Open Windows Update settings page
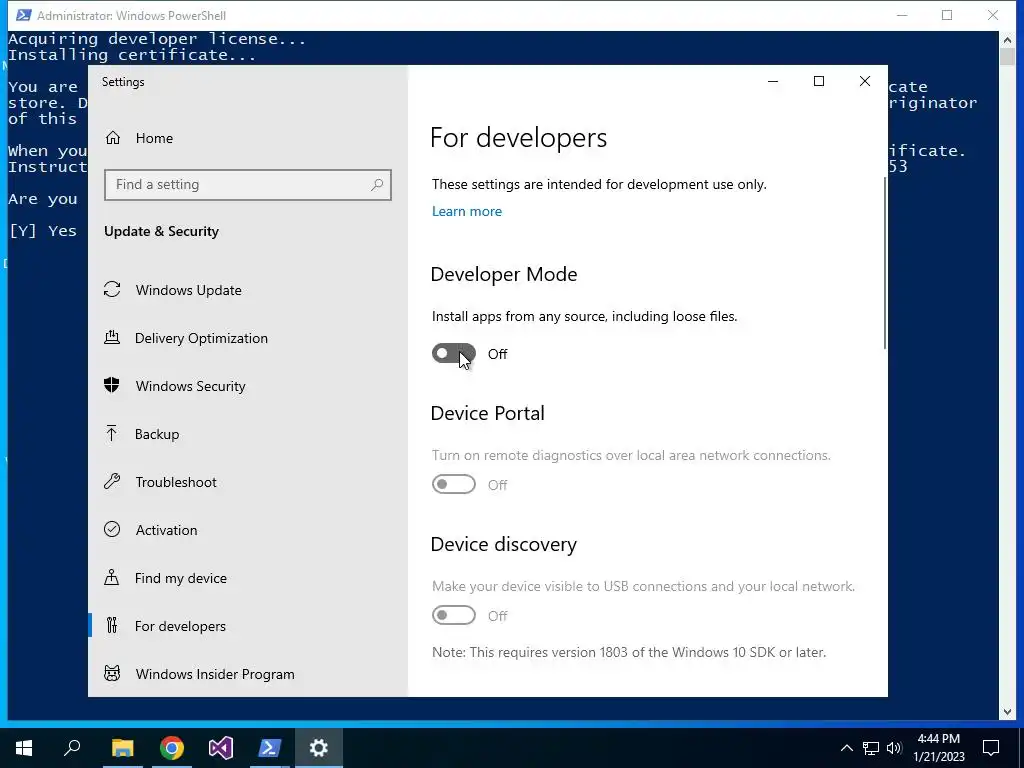This screenshot has height=768, width=1024. pos(248,289)
